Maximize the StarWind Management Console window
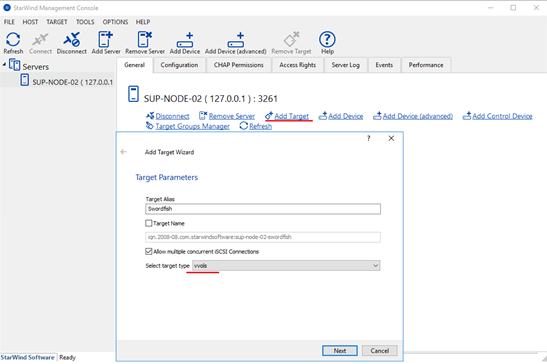This screenshot has width=547, height=364. pos(513,7)
